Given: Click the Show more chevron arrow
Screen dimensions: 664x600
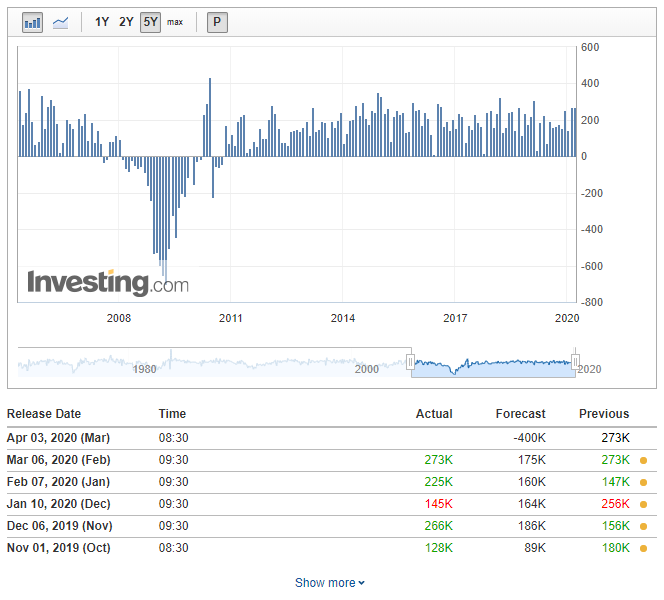Looking at the screenshot, I should point(361,583).
